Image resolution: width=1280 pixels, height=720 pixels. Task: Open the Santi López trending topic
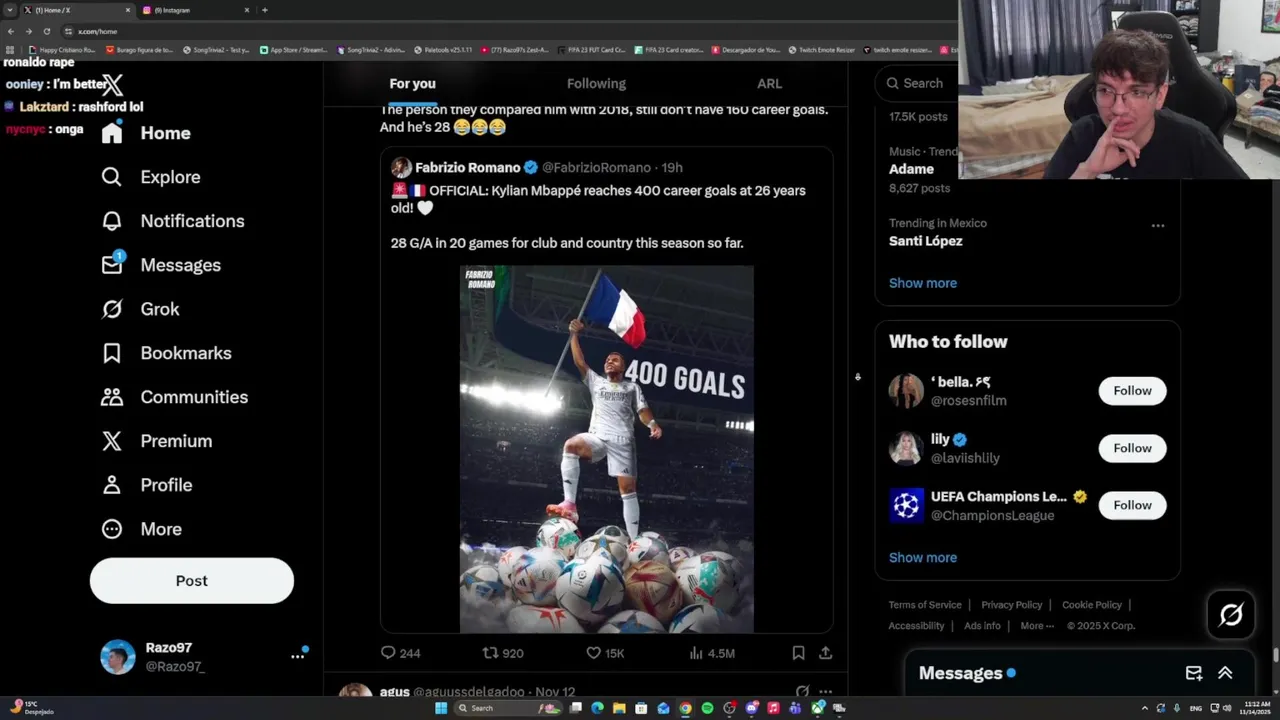(926, 241)
